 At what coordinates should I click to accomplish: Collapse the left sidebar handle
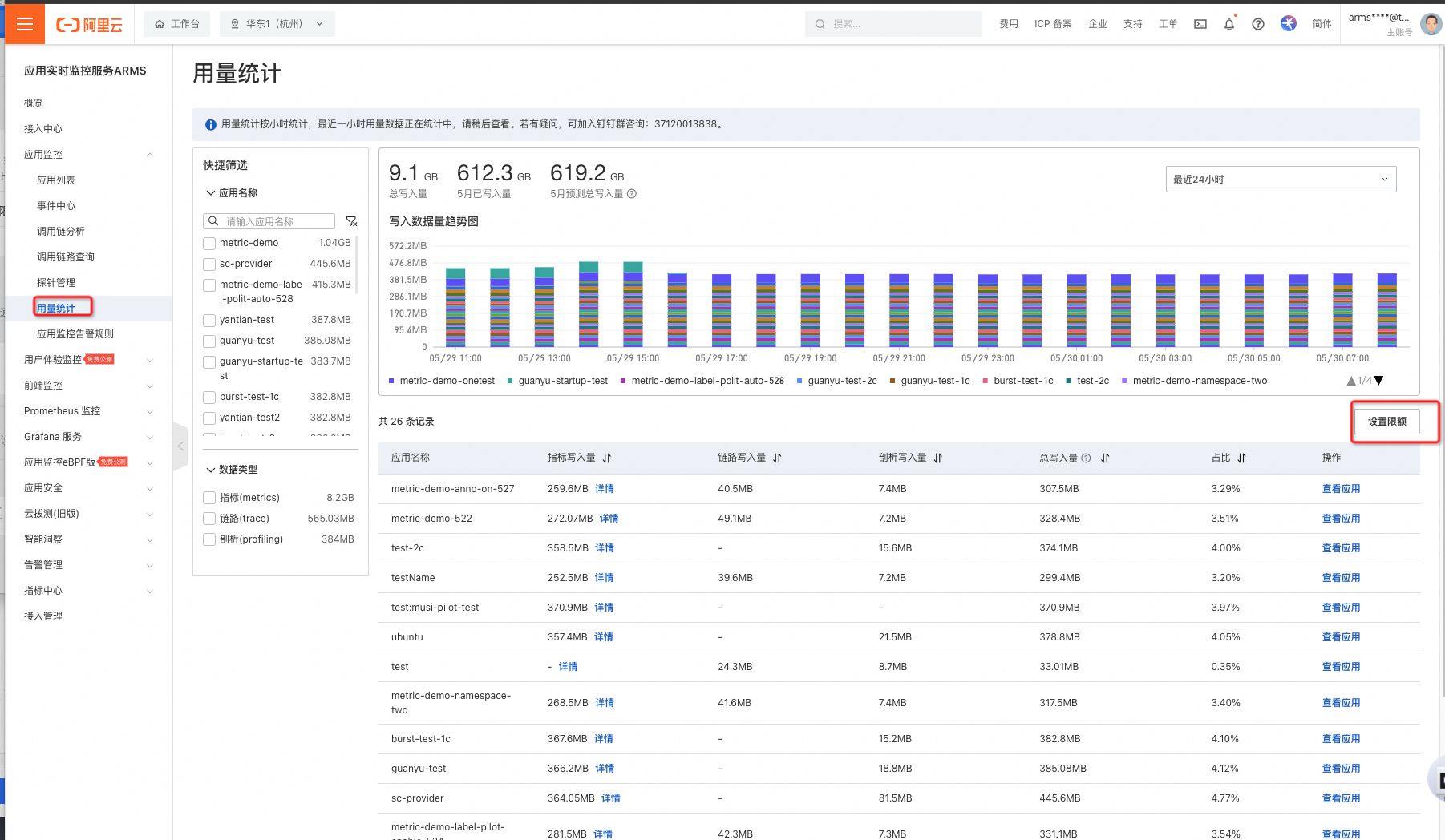(180, 446)
